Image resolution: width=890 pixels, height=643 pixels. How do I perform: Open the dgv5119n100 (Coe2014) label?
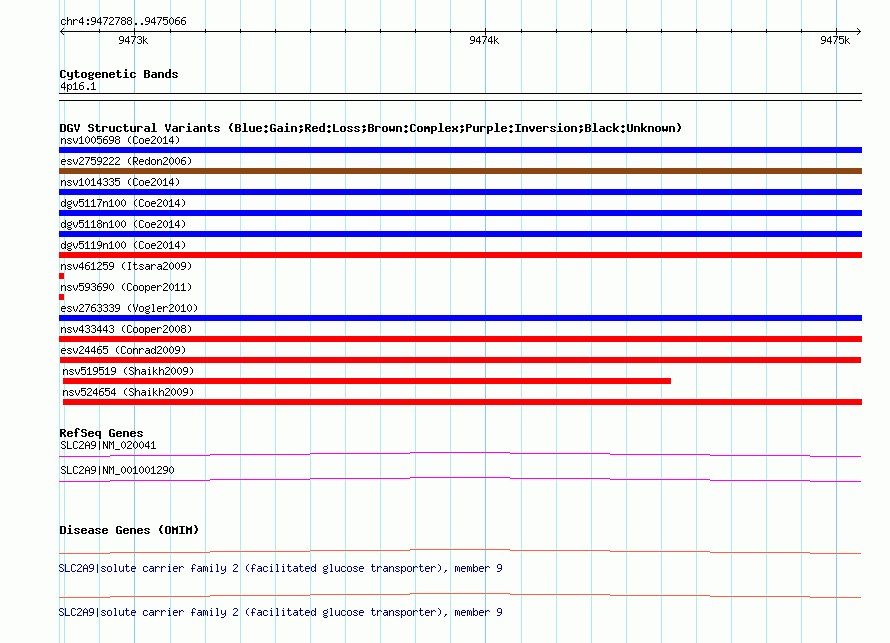(123, 245)
